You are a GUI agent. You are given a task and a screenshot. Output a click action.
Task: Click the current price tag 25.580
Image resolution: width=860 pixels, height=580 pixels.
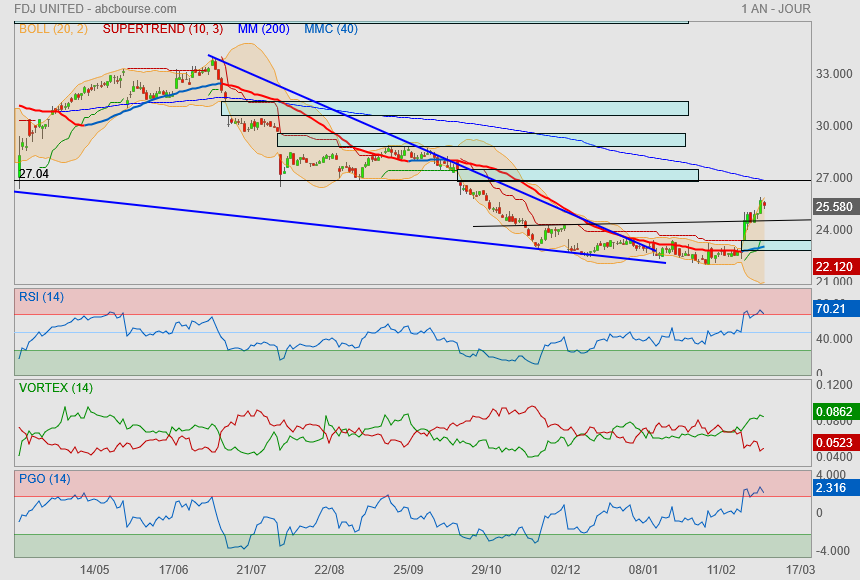pyautogui.click(x=835, y=207)
